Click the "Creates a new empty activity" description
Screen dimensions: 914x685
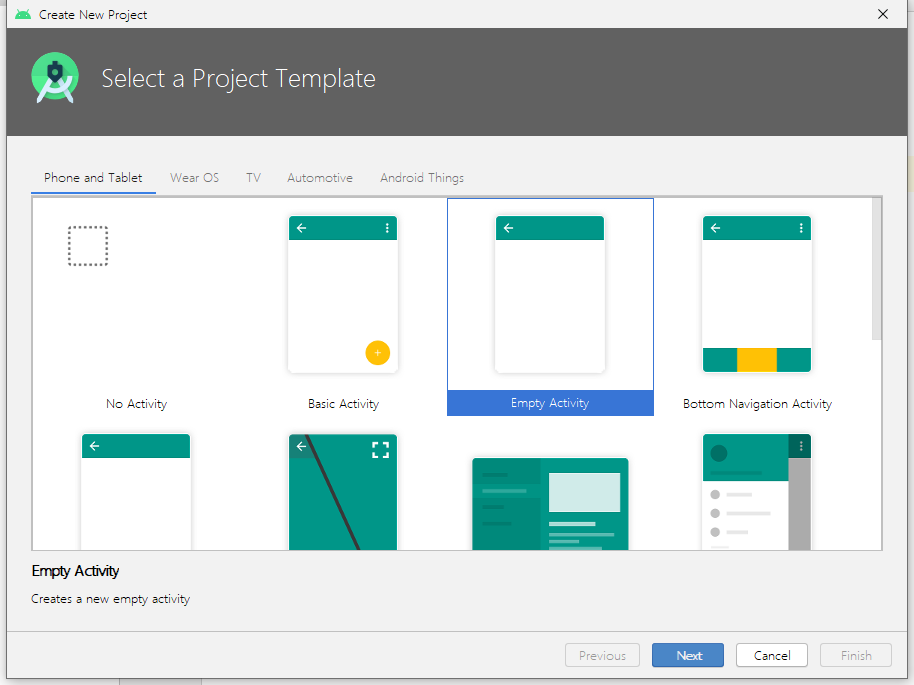110,599
